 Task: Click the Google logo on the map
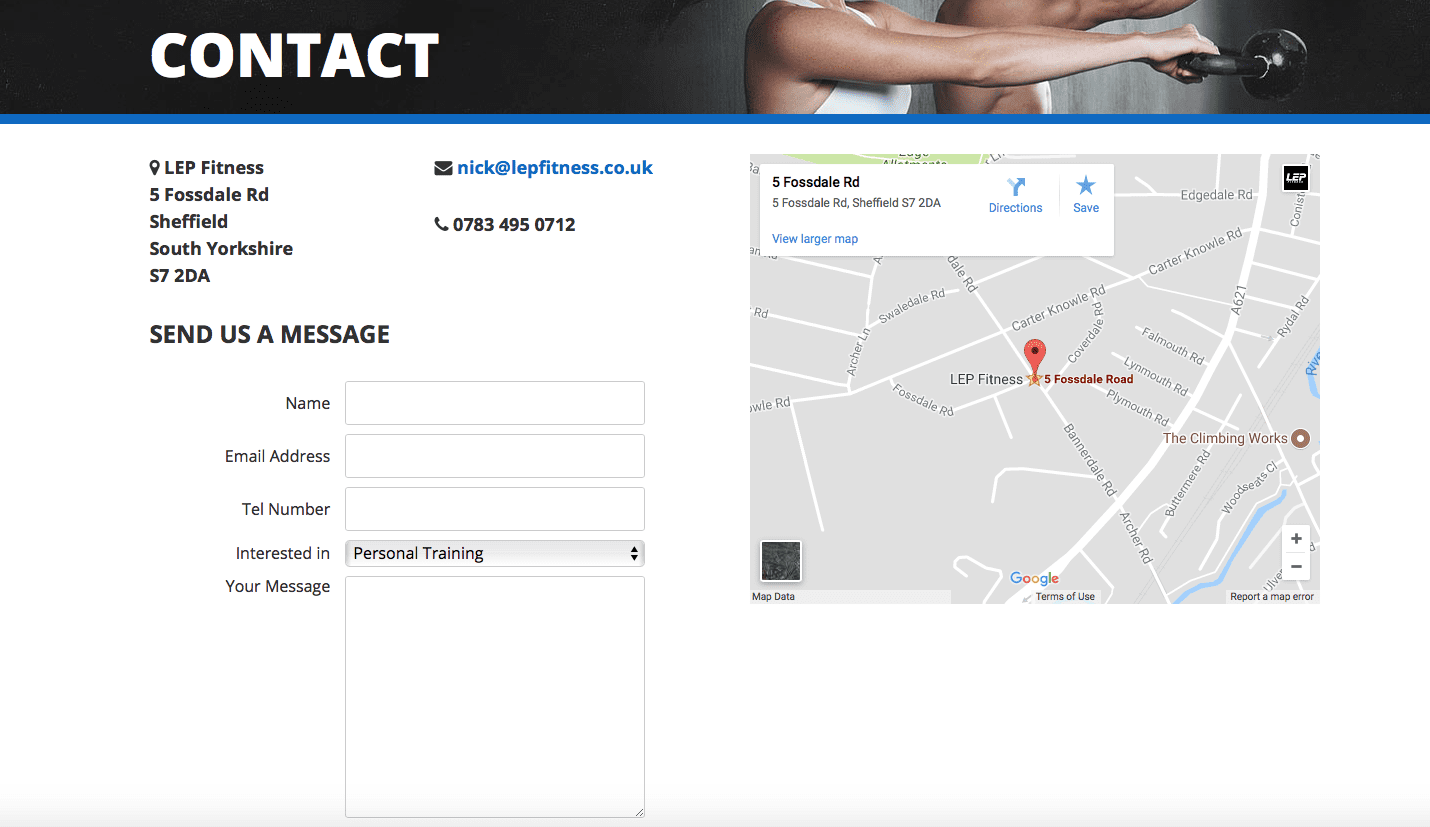pos(1034,578)
